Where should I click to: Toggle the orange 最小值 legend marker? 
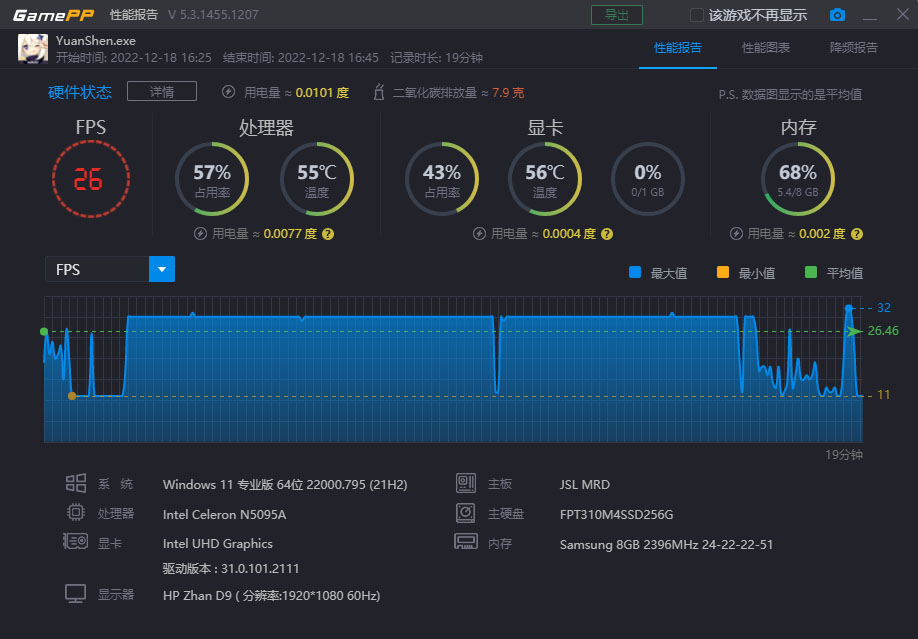[722, 272]
